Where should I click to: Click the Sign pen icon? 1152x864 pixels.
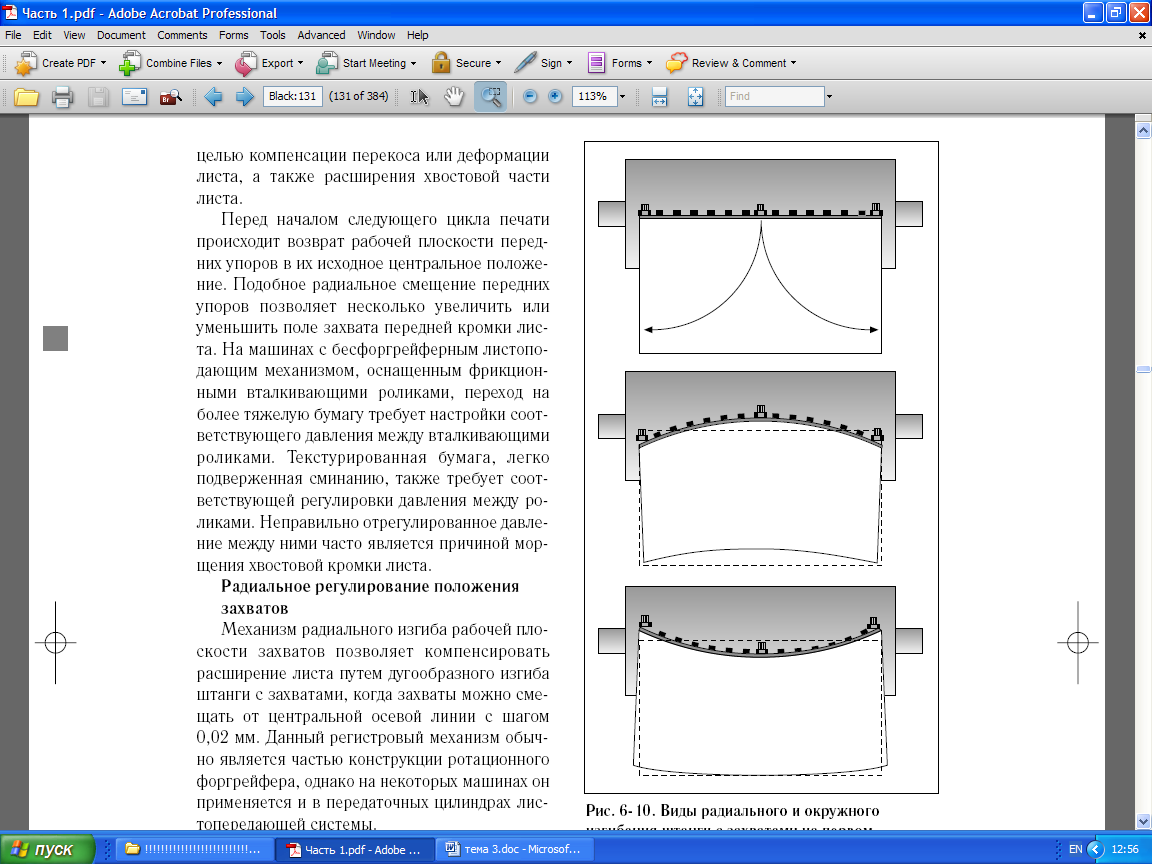[x=525, y=63]
